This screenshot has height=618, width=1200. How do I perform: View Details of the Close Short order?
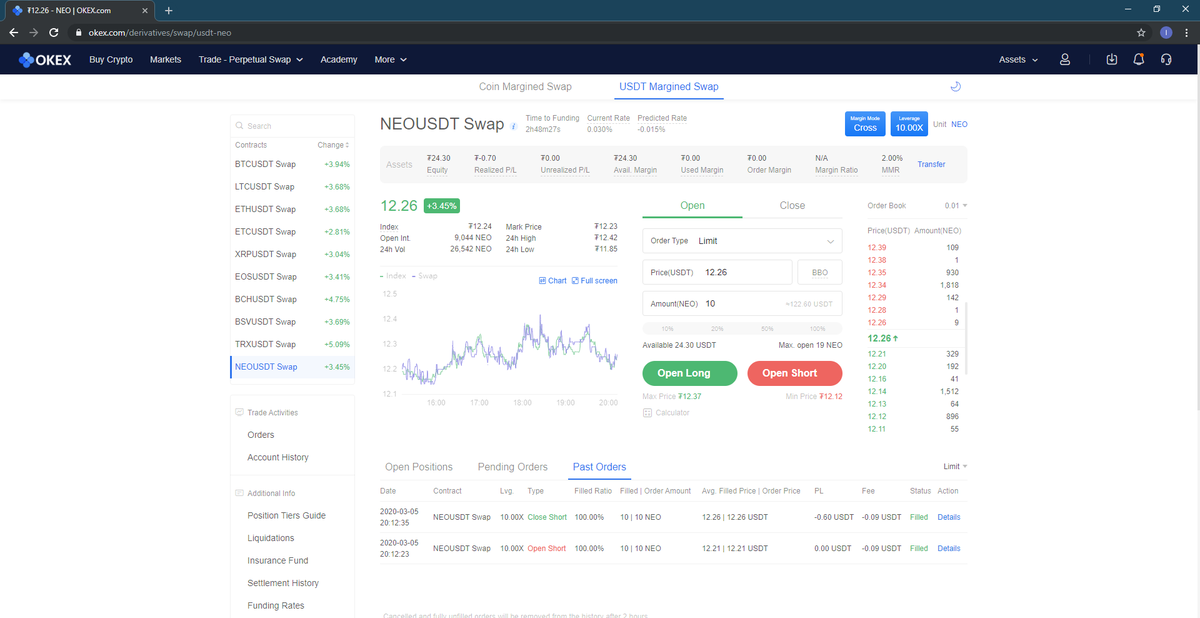[949, 517]
